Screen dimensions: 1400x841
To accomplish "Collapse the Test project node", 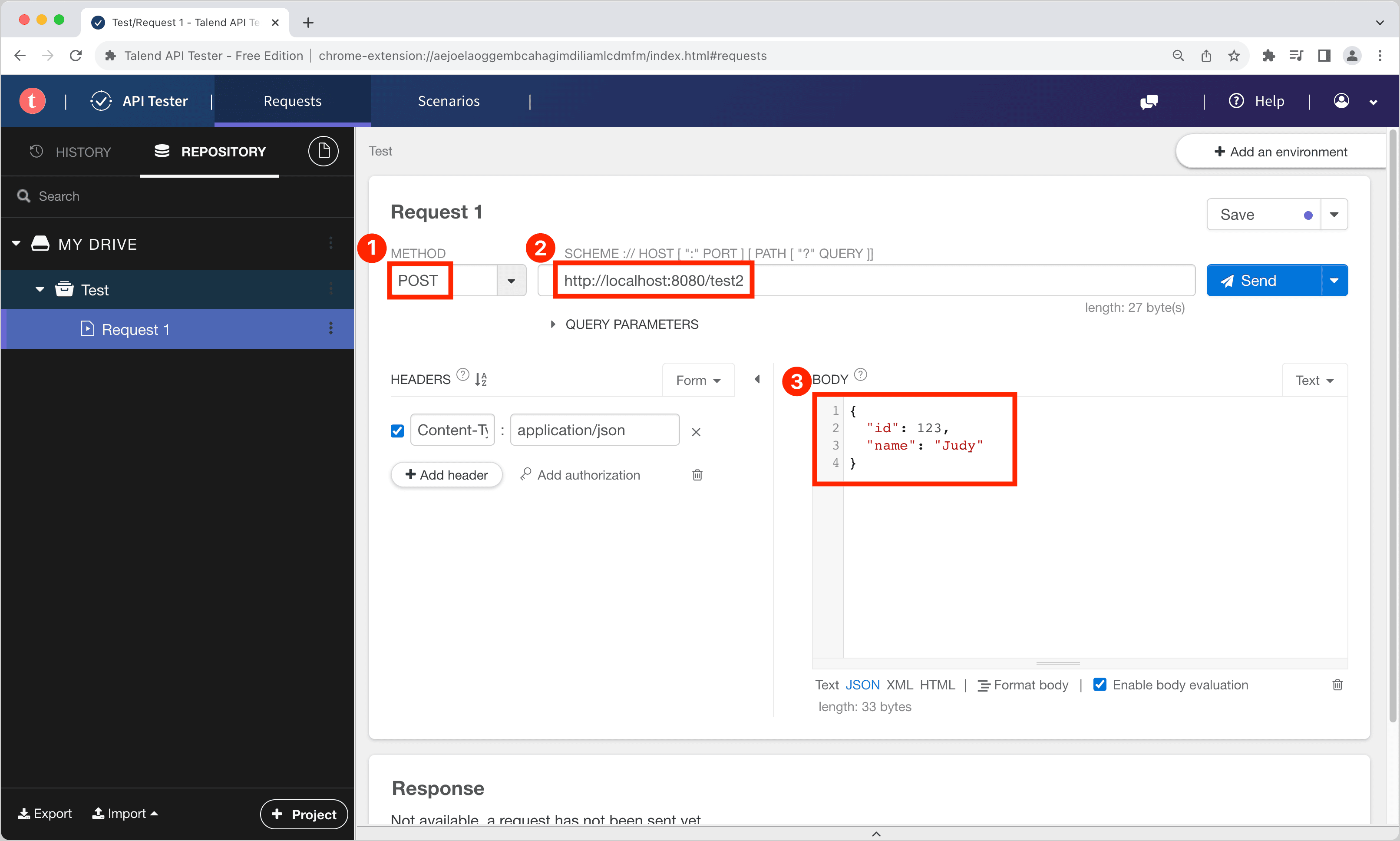I will click(x=40, y=290).
